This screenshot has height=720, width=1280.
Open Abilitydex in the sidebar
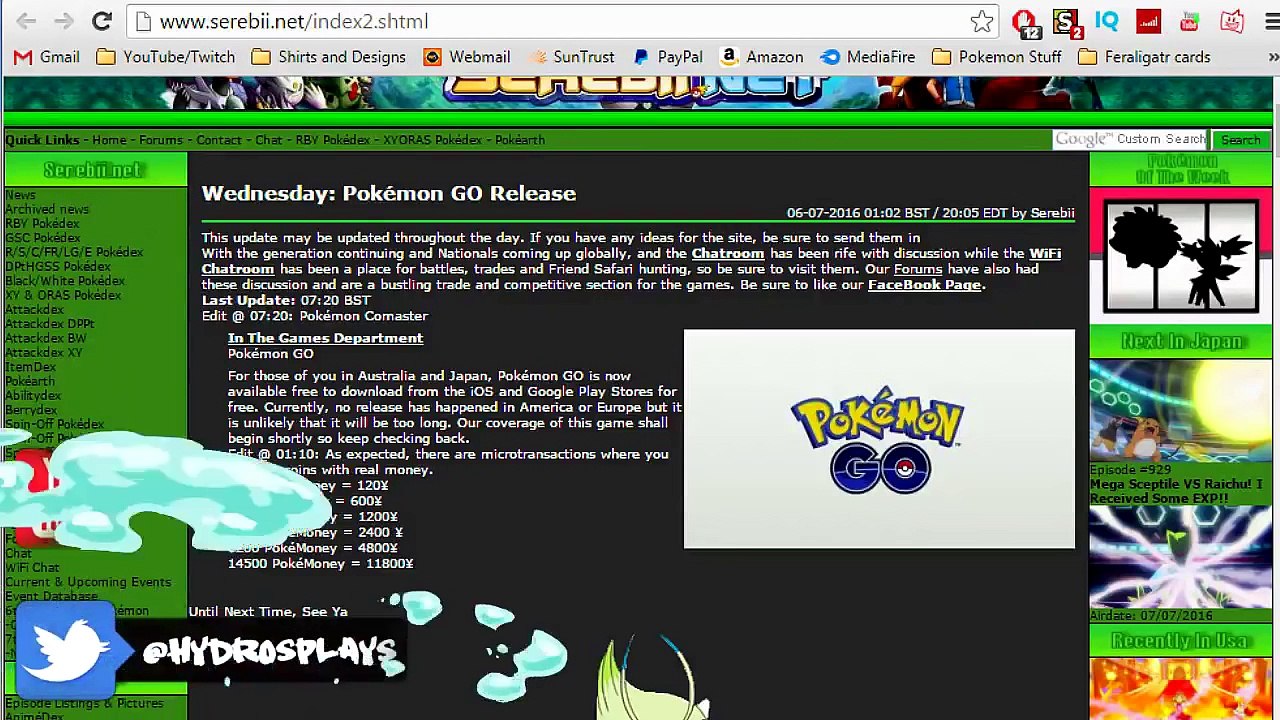tap(33, 396)
